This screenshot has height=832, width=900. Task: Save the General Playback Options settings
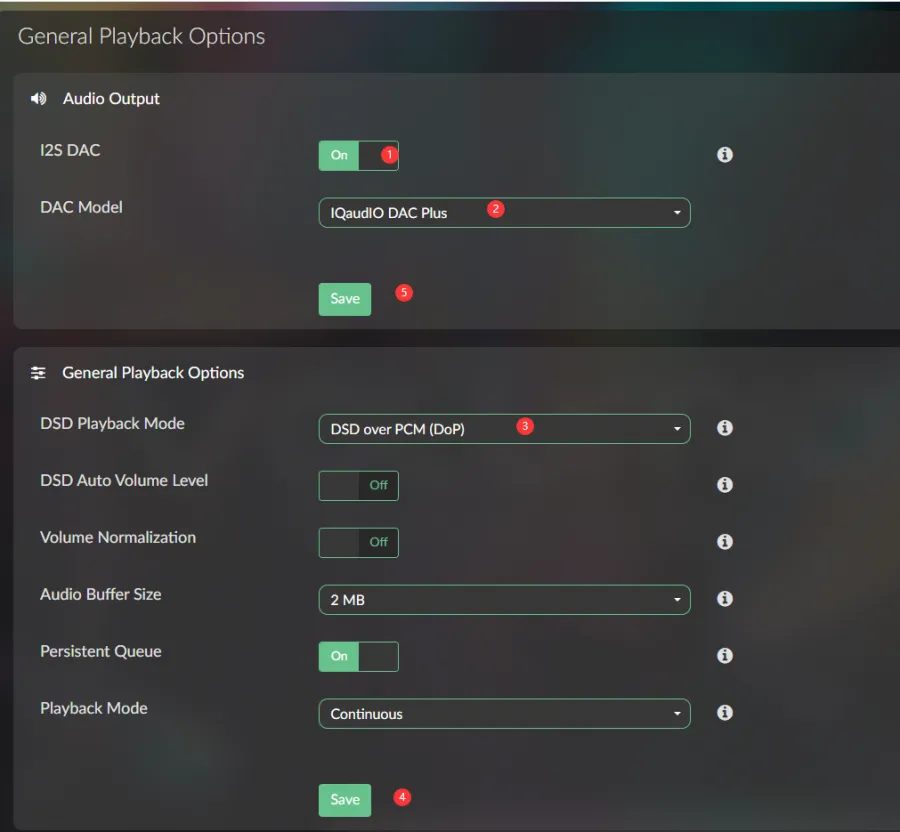coord(344,799)
